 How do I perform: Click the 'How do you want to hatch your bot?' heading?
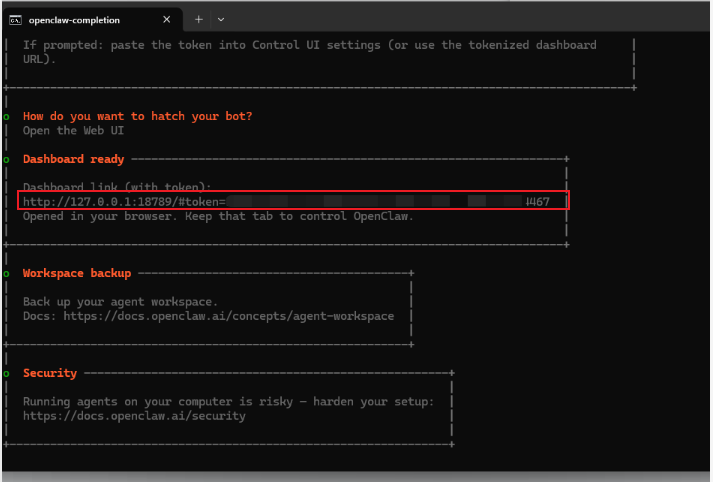(137, 116)
